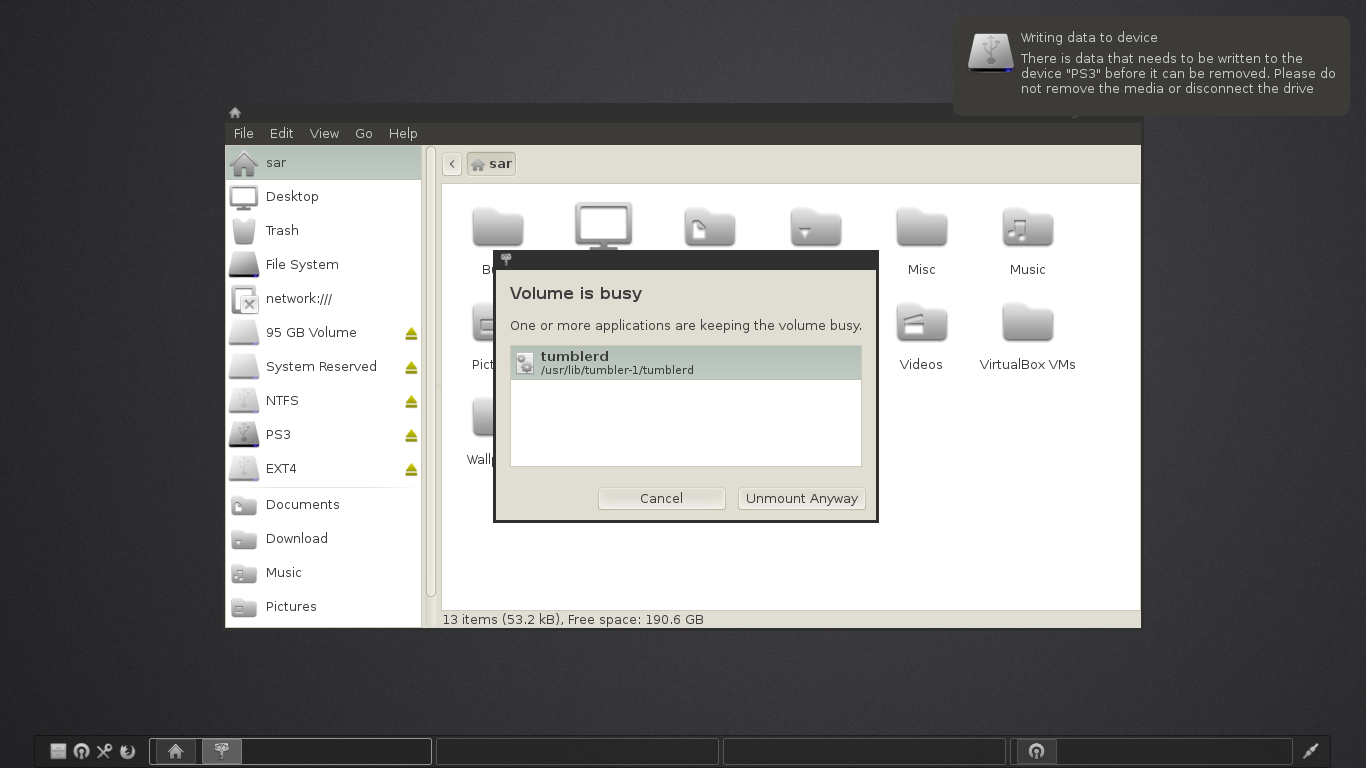
Task: Open the Videos folder icon
Action: [x=921, y=325]
